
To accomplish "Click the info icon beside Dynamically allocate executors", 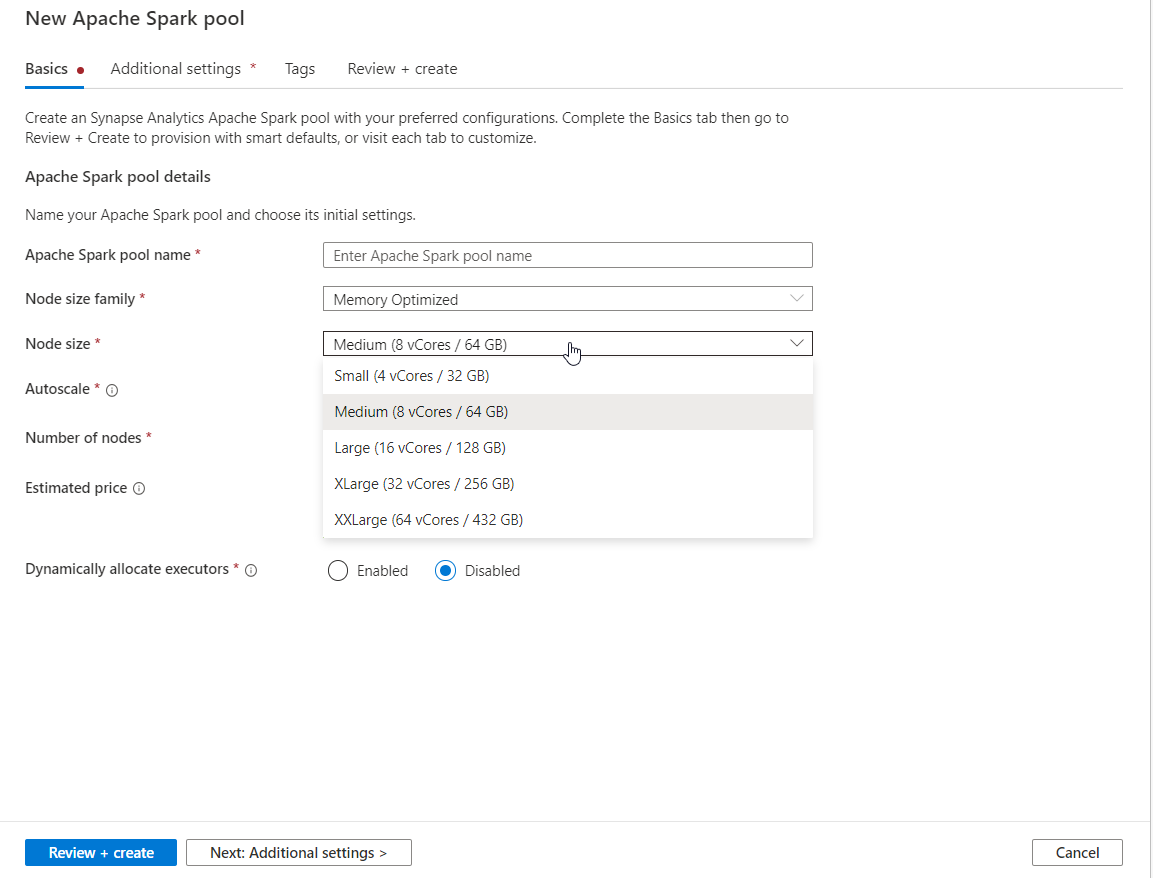I will pyautogui.click(x=251, y=570).
